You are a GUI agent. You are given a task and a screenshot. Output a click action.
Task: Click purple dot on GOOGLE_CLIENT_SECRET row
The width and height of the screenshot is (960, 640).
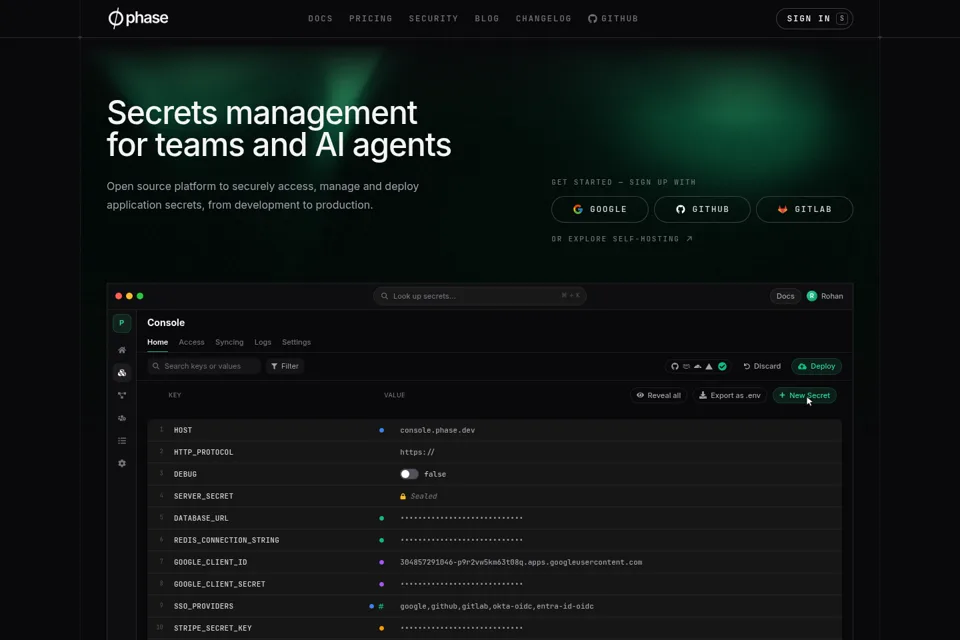click(381, 584)
